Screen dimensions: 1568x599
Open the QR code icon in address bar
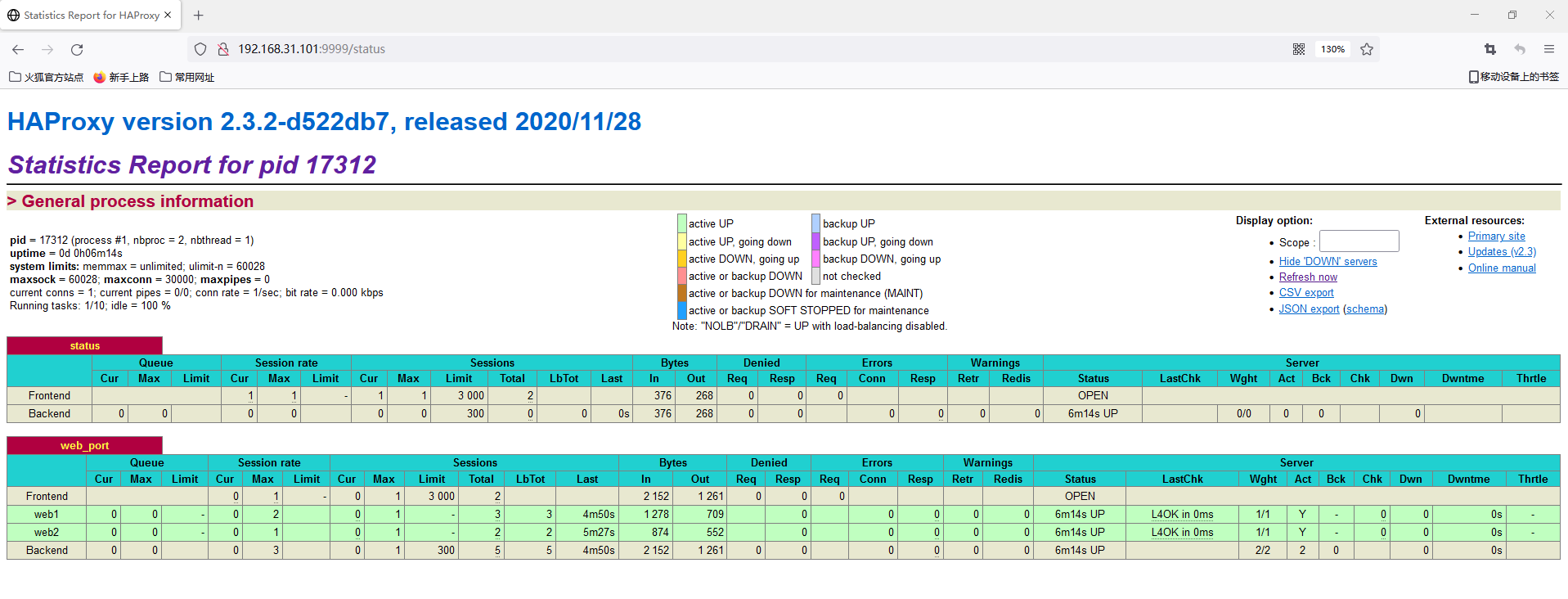point(1298,49)
